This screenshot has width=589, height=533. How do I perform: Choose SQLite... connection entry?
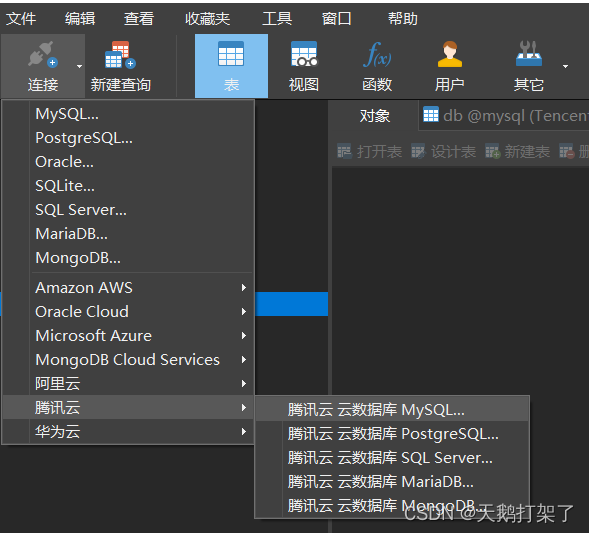128,186
